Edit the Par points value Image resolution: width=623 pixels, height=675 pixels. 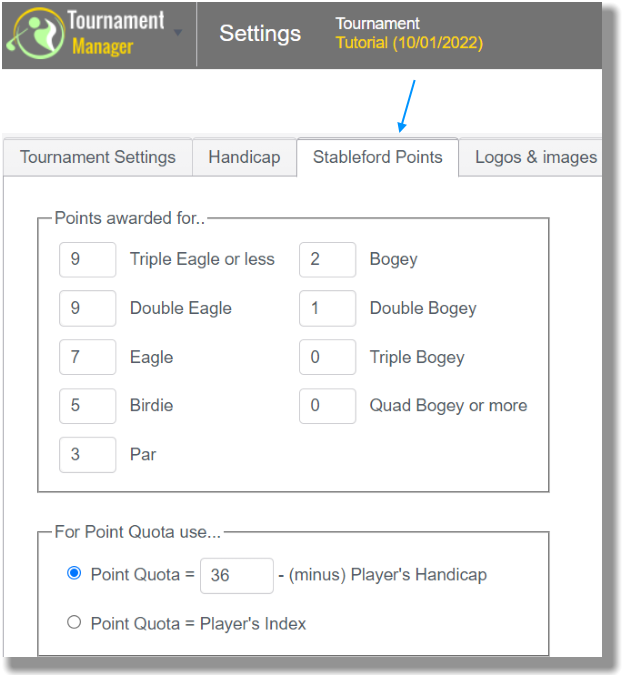click(x=87, y=455)
